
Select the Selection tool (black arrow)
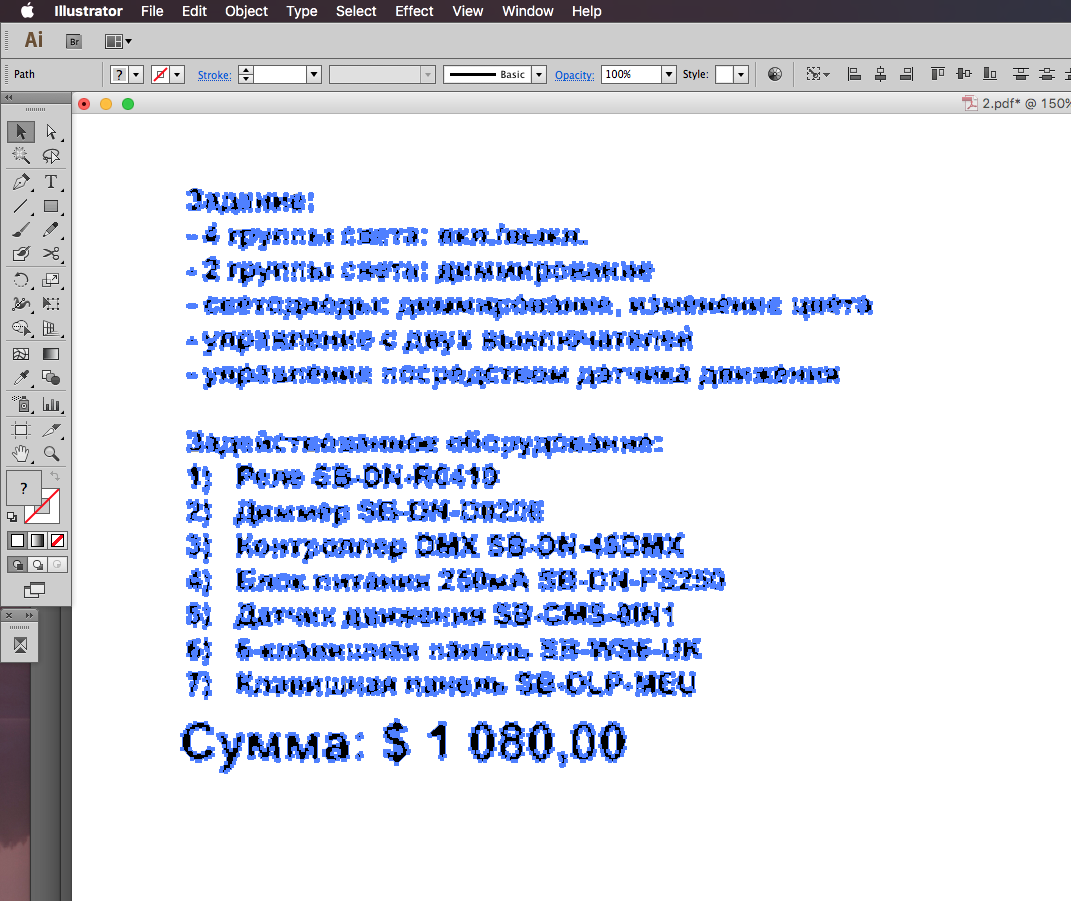[20, 131]
